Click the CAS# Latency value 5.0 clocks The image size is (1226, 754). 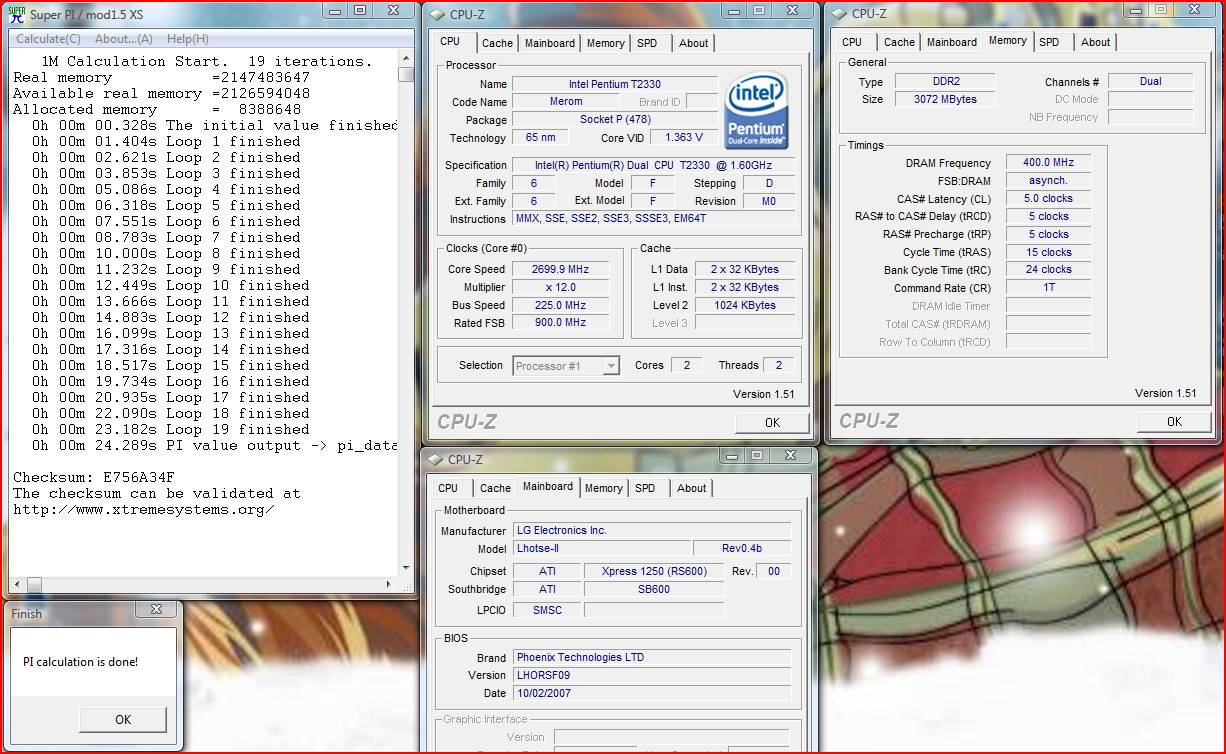point(1048,198)
